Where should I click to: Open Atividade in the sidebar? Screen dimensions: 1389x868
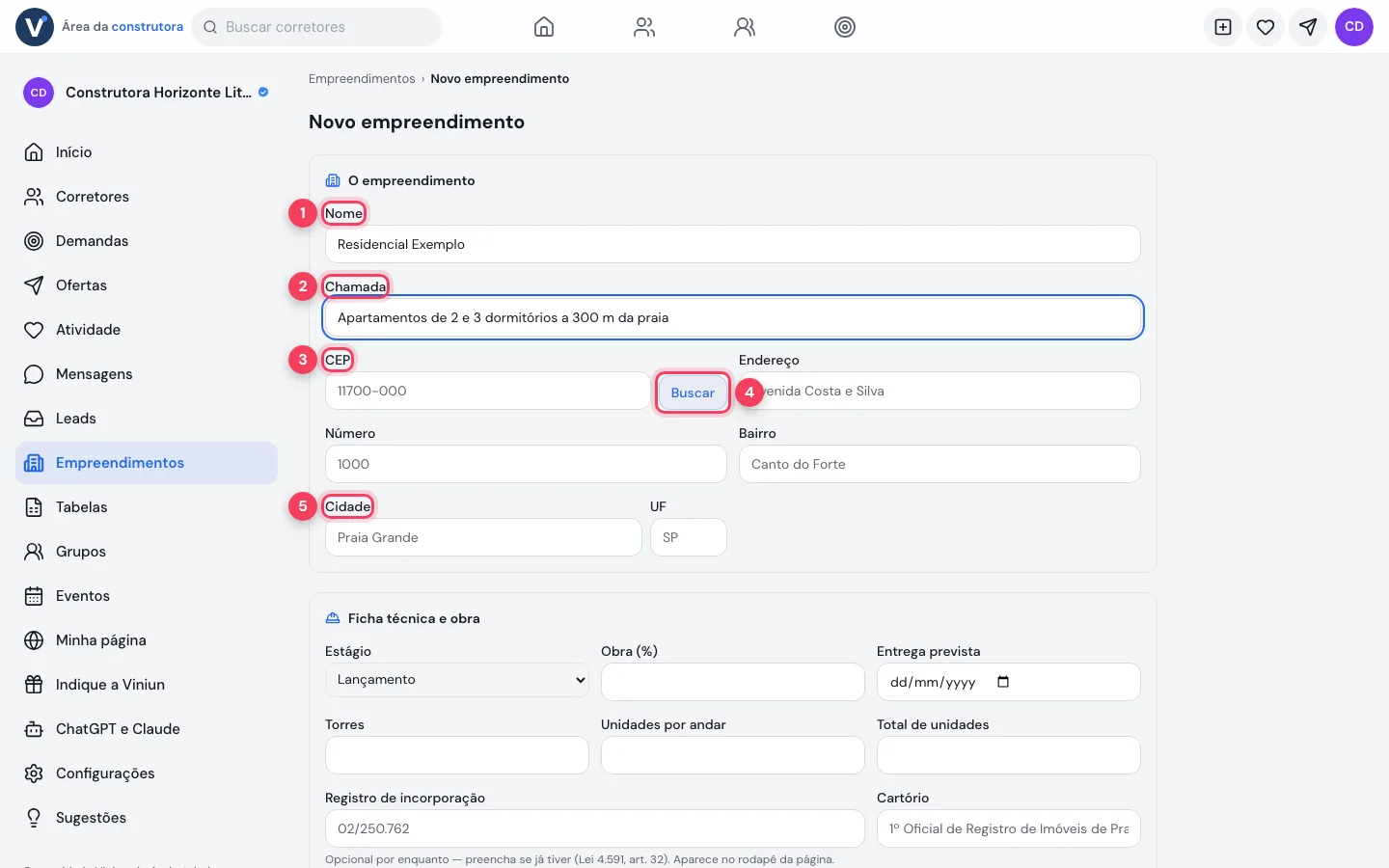click(147, 330)
